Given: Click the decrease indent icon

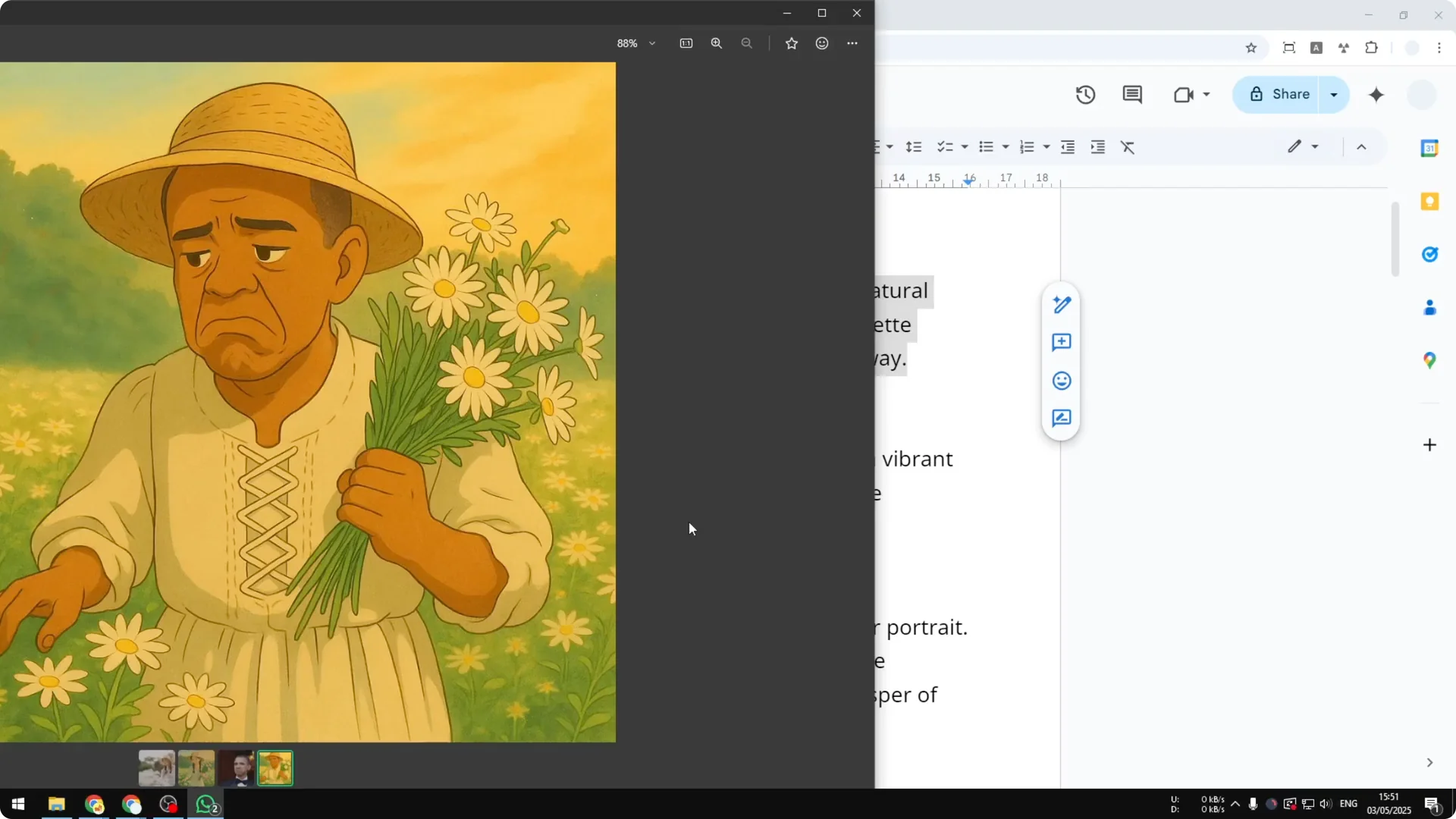Looking at the screenshot, I should tap(1068, 146).
